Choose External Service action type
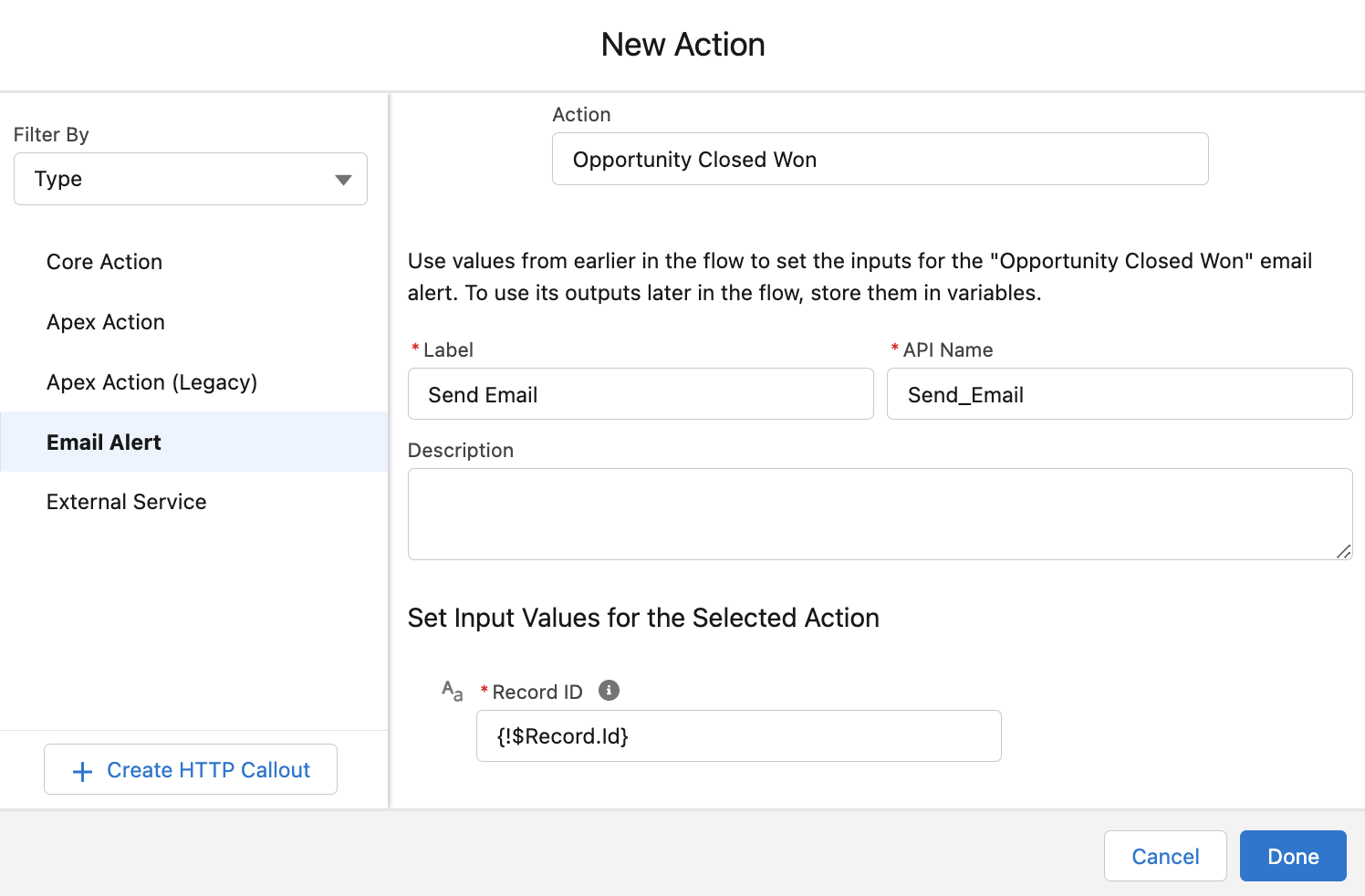 tap(126, 501)
